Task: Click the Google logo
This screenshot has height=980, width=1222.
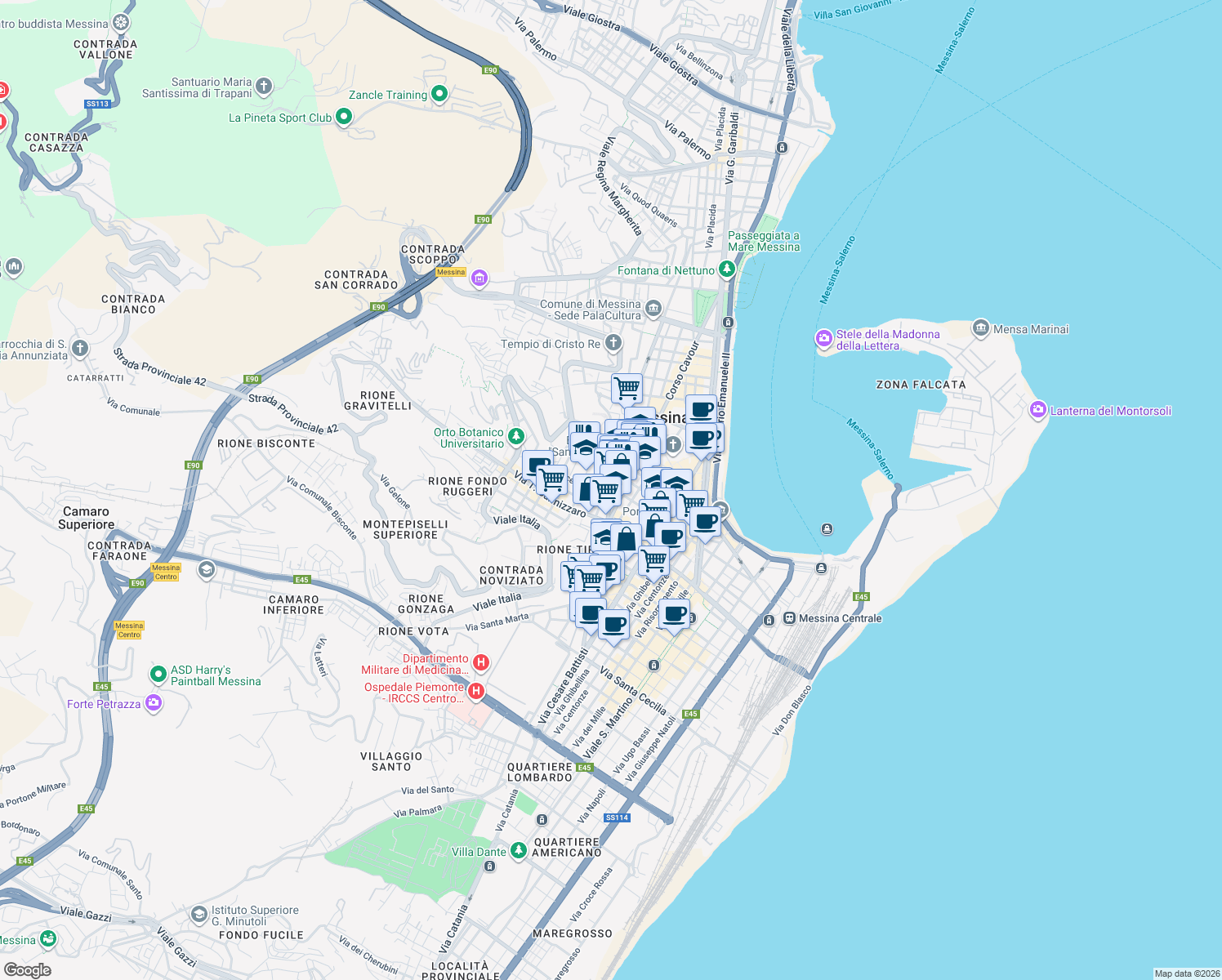Action: (x=28, y=969)
